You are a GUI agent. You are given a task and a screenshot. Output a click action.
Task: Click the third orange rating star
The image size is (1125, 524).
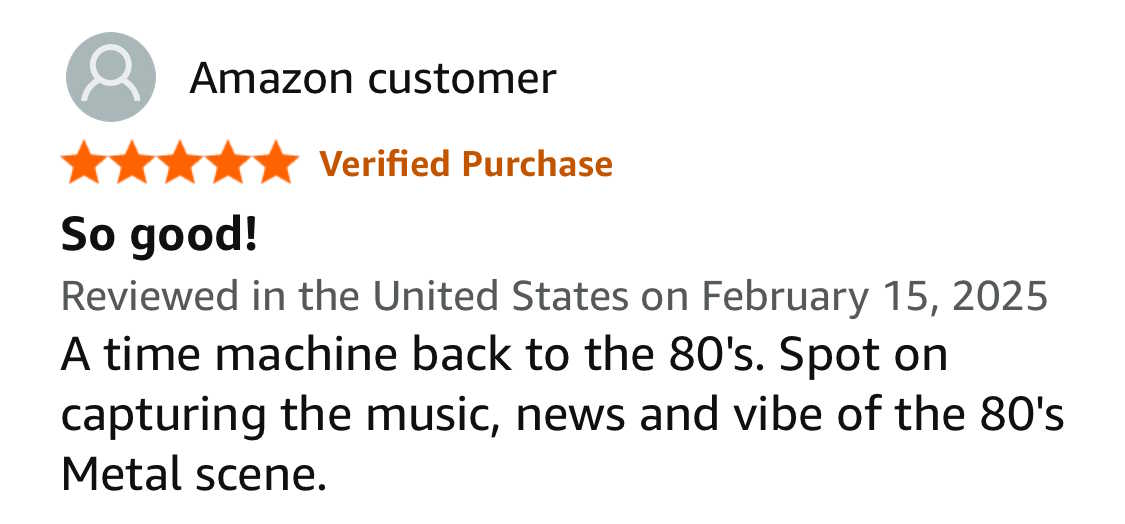click(180, 162)
